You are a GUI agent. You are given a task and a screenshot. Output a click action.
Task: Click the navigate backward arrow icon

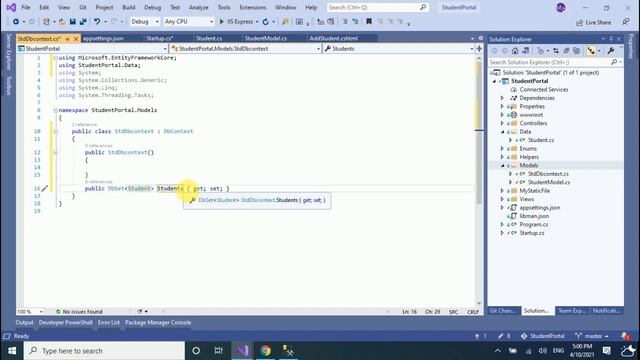click(x=16, y=22)
